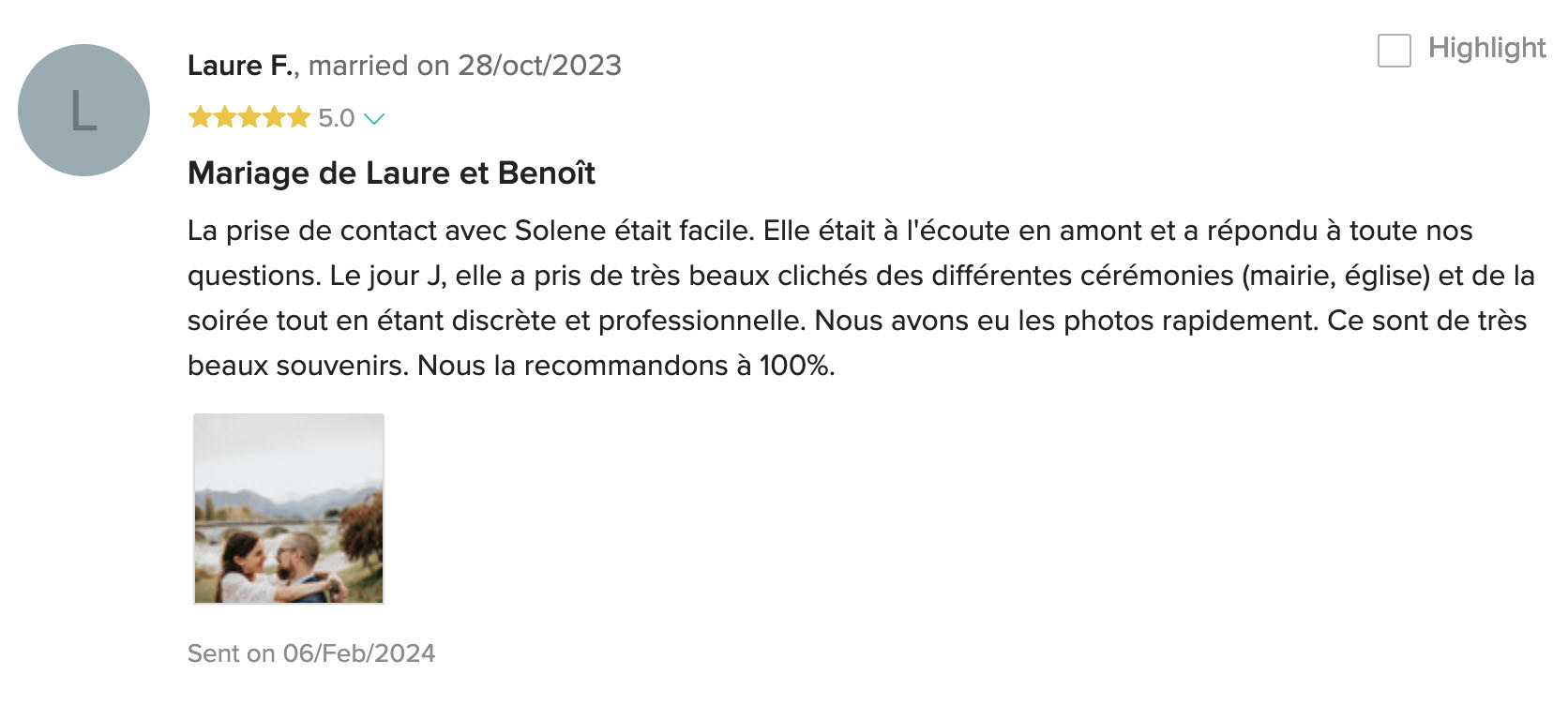Tick the Highlight checkbox
This screenshot has height=705, width=1568.
point(1394,51)
